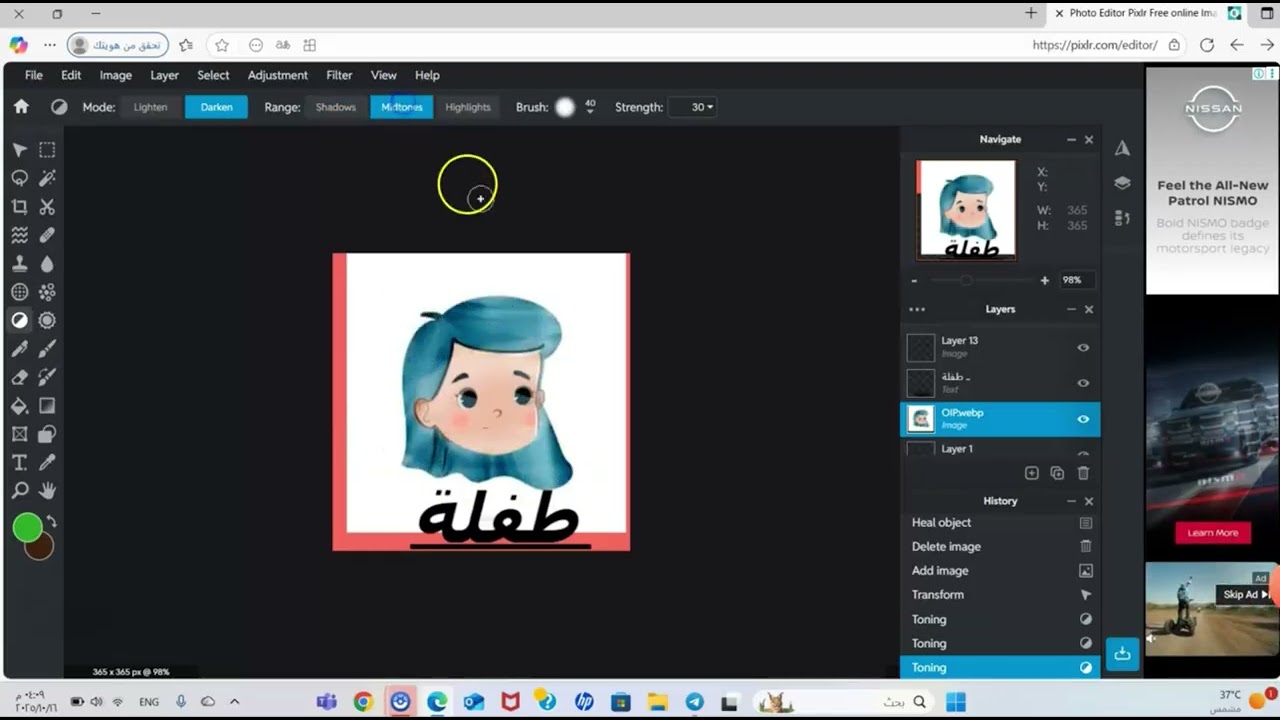
Task: Select the Marquee selection tool
Action: point(47,150)
